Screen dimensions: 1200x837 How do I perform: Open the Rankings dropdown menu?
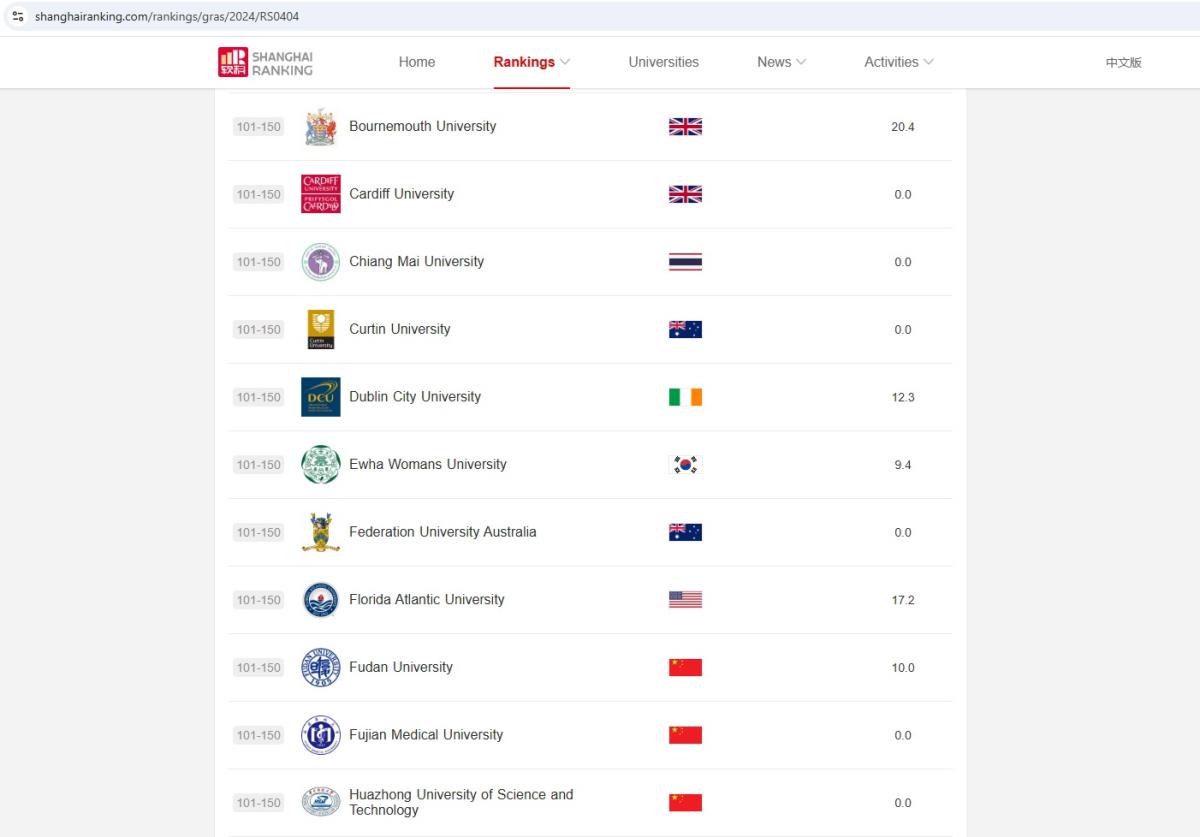coord(532,62)
